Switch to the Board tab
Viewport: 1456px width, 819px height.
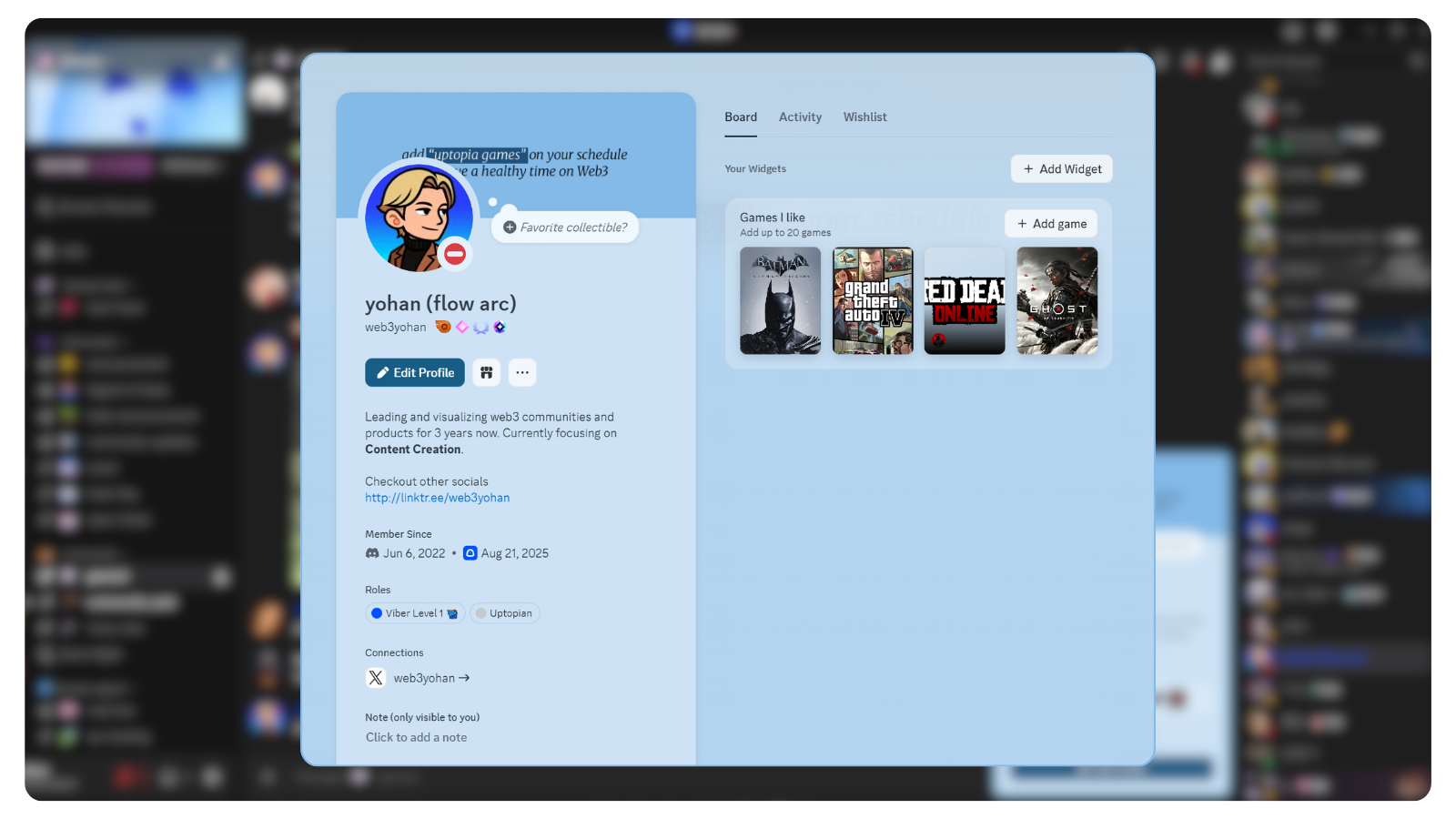(x=741, y=117)
